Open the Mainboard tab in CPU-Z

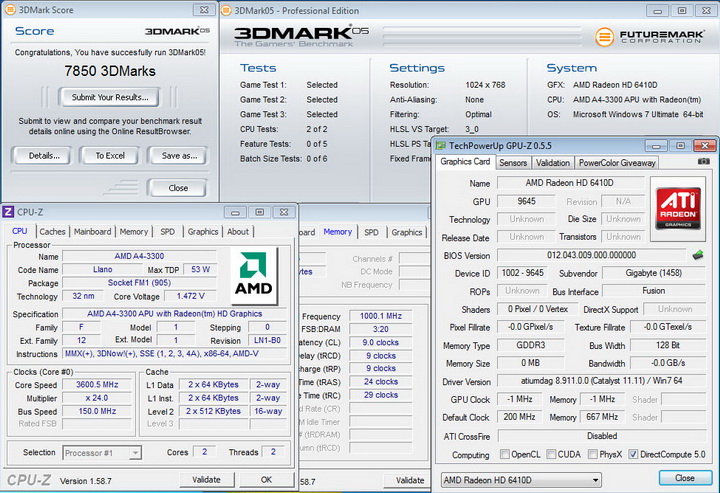point(92,232)
